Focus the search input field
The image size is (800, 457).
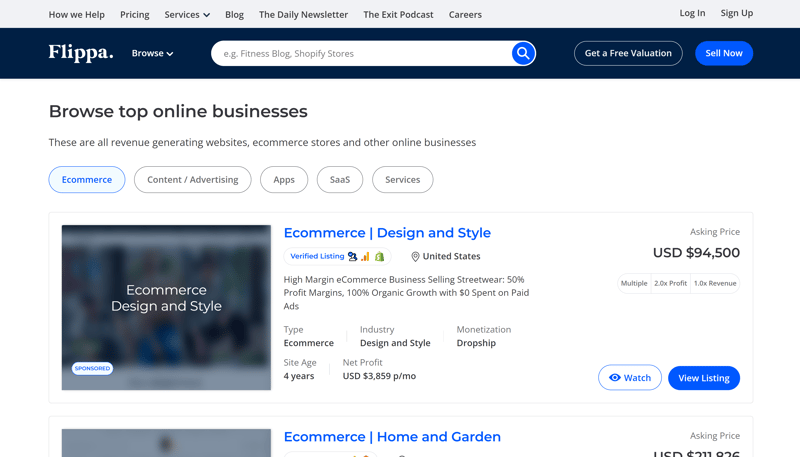click(360, 53)
